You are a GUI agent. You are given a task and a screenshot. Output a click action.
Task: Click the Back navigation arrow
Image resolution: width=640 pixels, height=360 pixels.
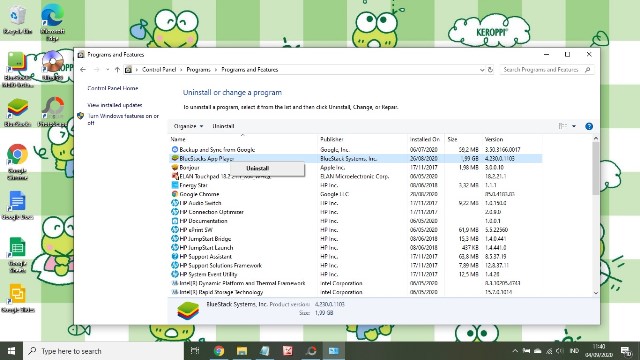pos(83,70)
